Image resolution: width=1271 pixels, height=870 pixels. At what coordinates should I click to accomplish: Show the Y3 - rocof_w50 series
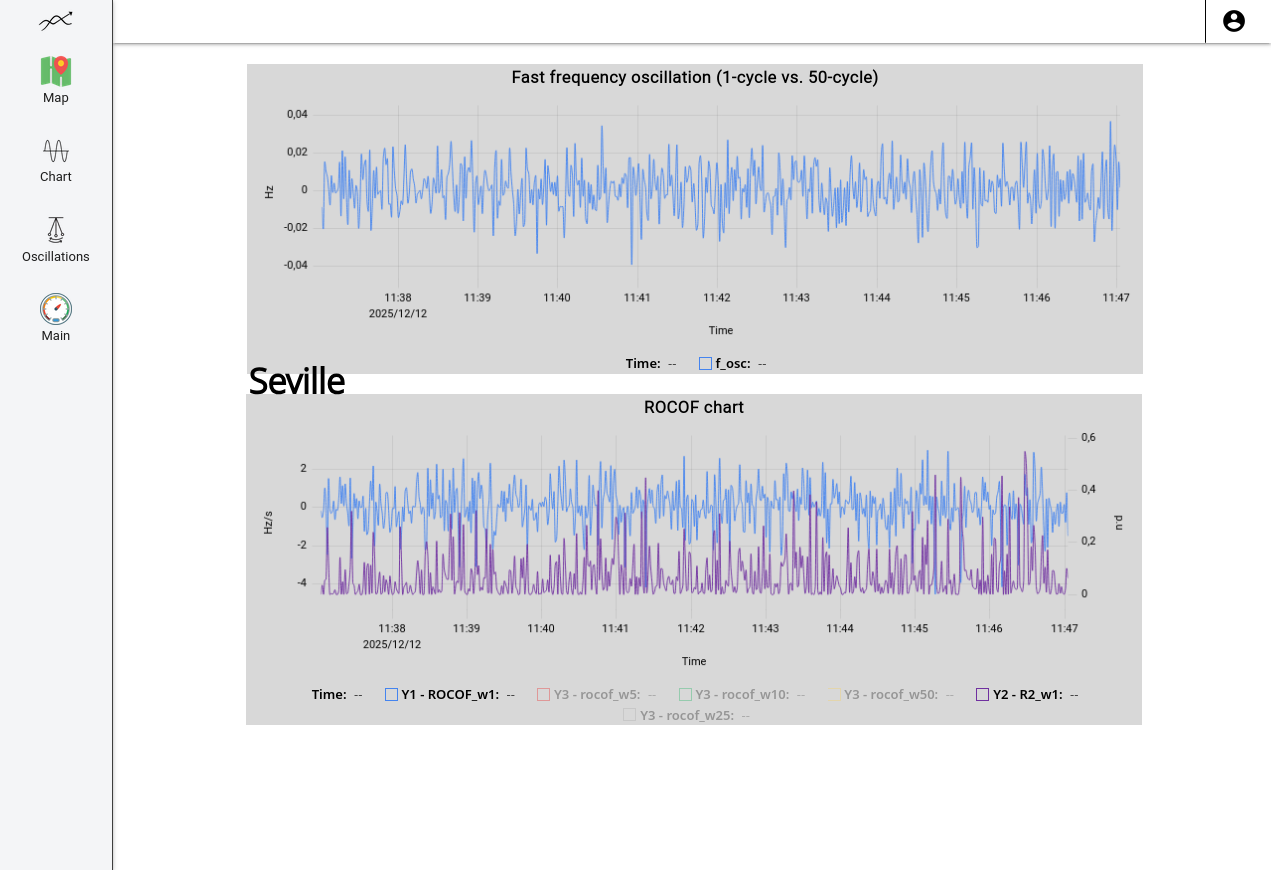click(x=834, y=694)
